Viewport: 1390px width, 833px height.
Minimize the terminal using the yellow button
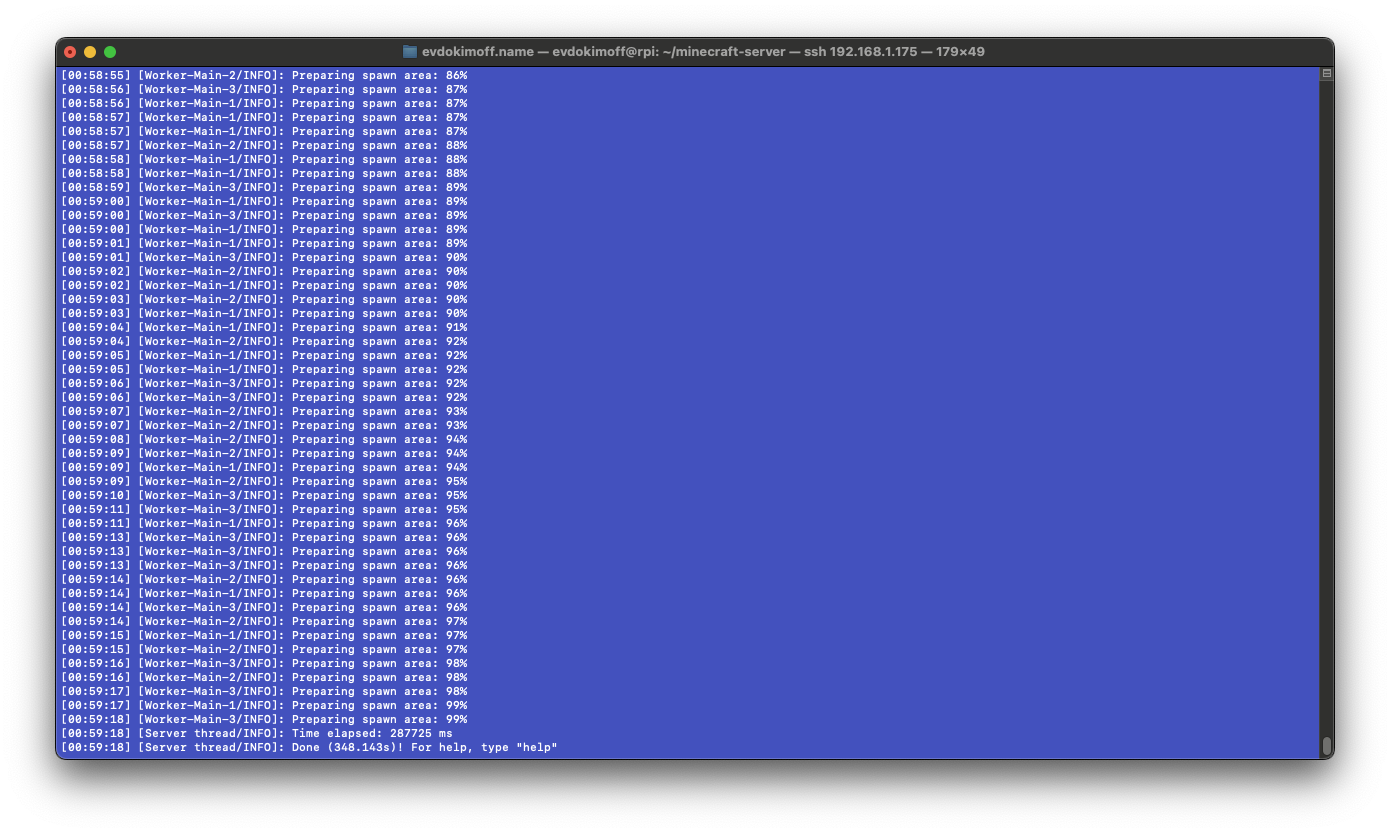pos(90,52)
